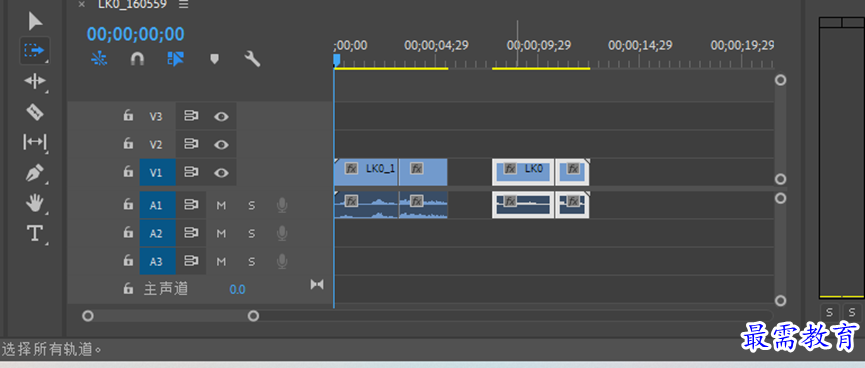Toggle Linked Selection button

click(175, 59)
